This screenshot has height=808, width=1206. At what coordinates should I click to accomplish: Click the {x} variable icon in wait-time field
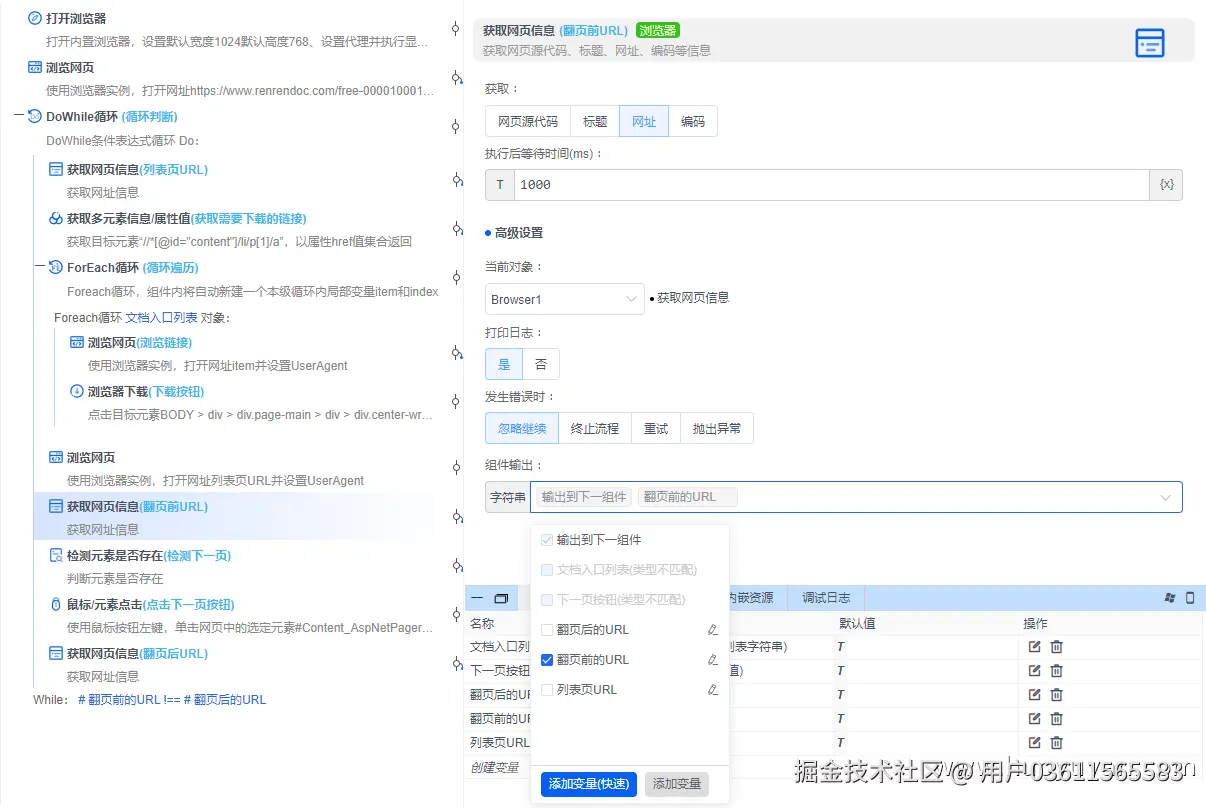[1166, 185]
